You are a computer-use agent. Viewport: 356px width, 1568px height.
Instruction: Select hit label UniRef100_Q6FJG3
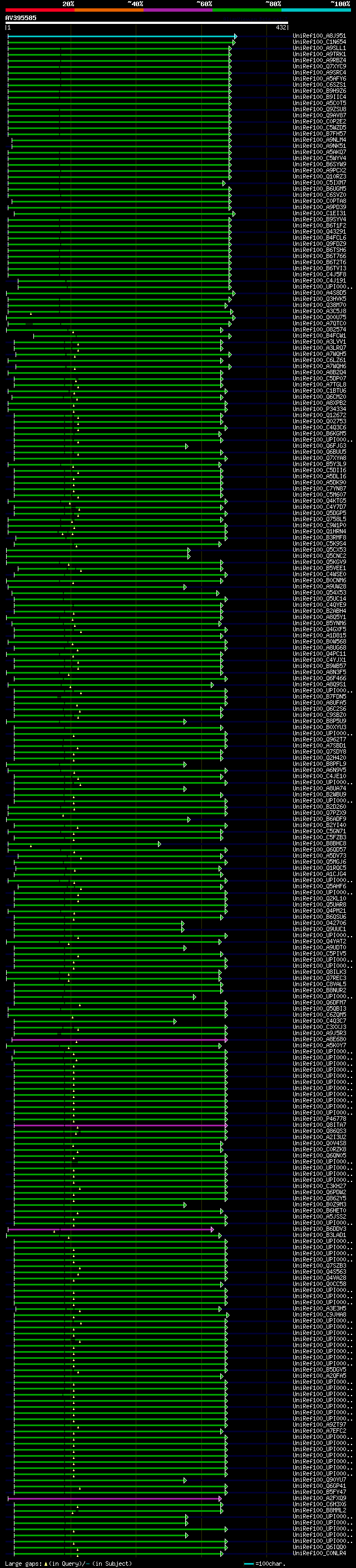point(319,446)
